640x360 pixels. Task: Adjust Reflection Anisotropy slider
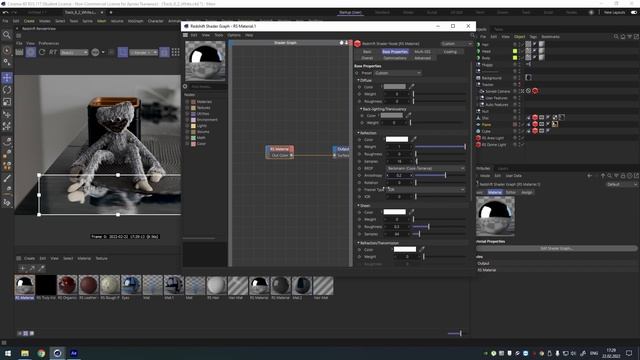(440, 175)
